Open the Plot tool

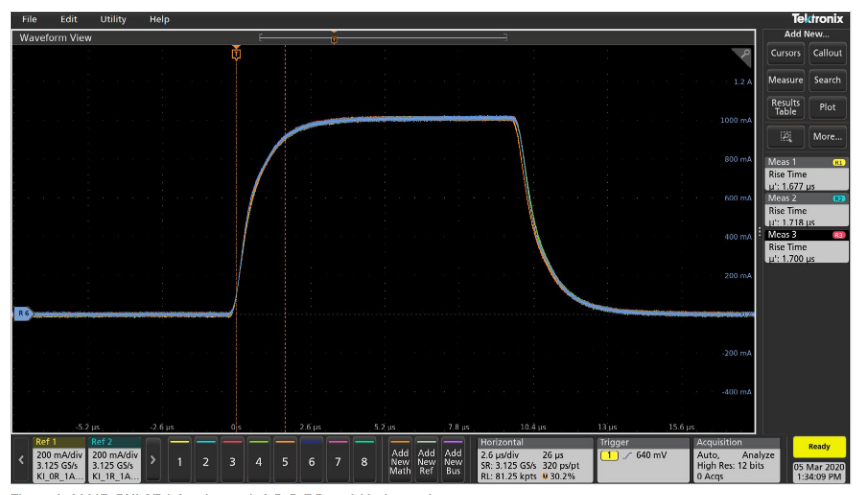[x=828, y=107]
